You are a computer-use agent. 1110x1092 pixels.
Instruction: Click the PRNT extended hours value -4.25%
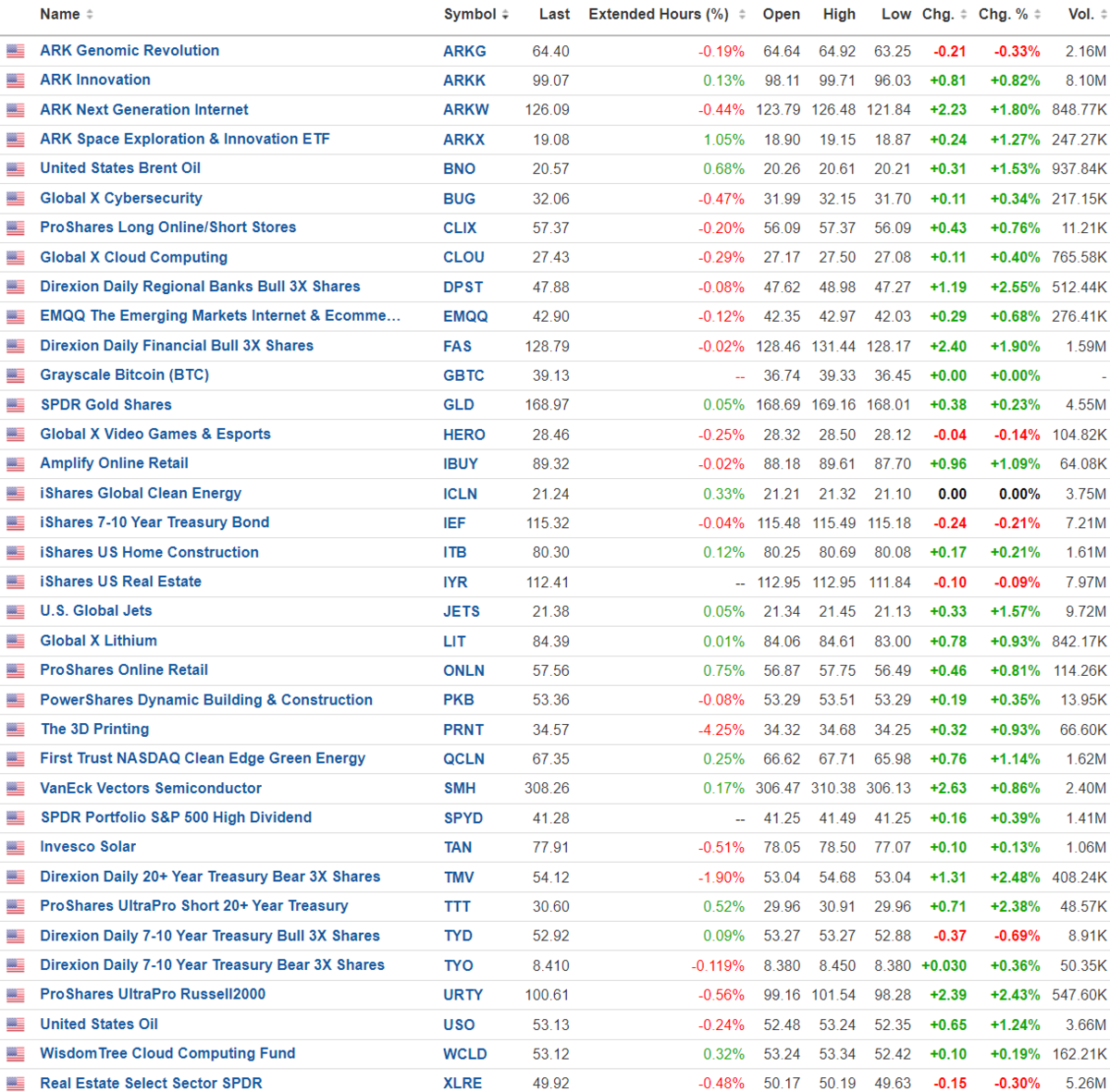(721, 730)
